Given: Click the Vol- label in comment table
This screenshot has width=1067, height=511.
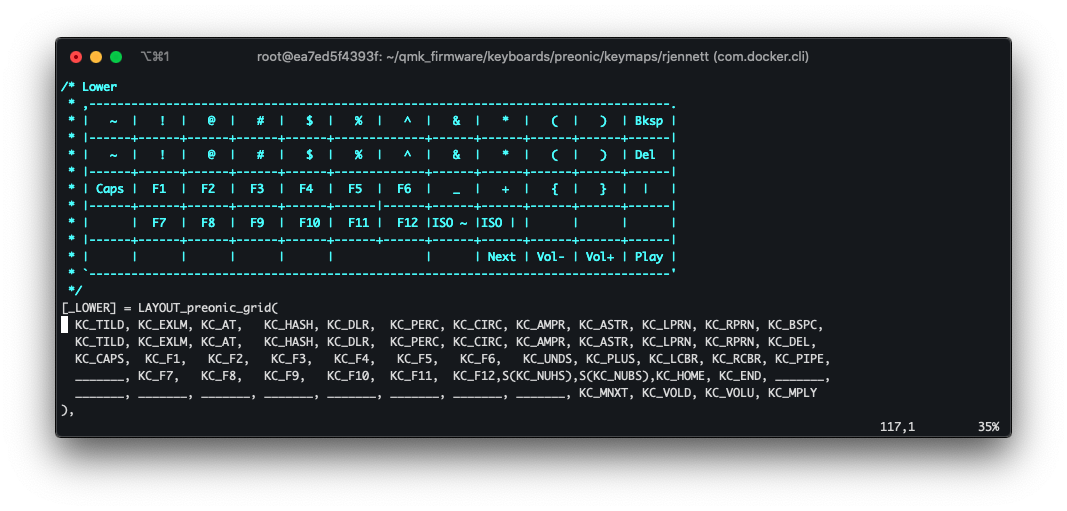Looking at the screenshot, I should pyautogui.click(x=551, y=257).
